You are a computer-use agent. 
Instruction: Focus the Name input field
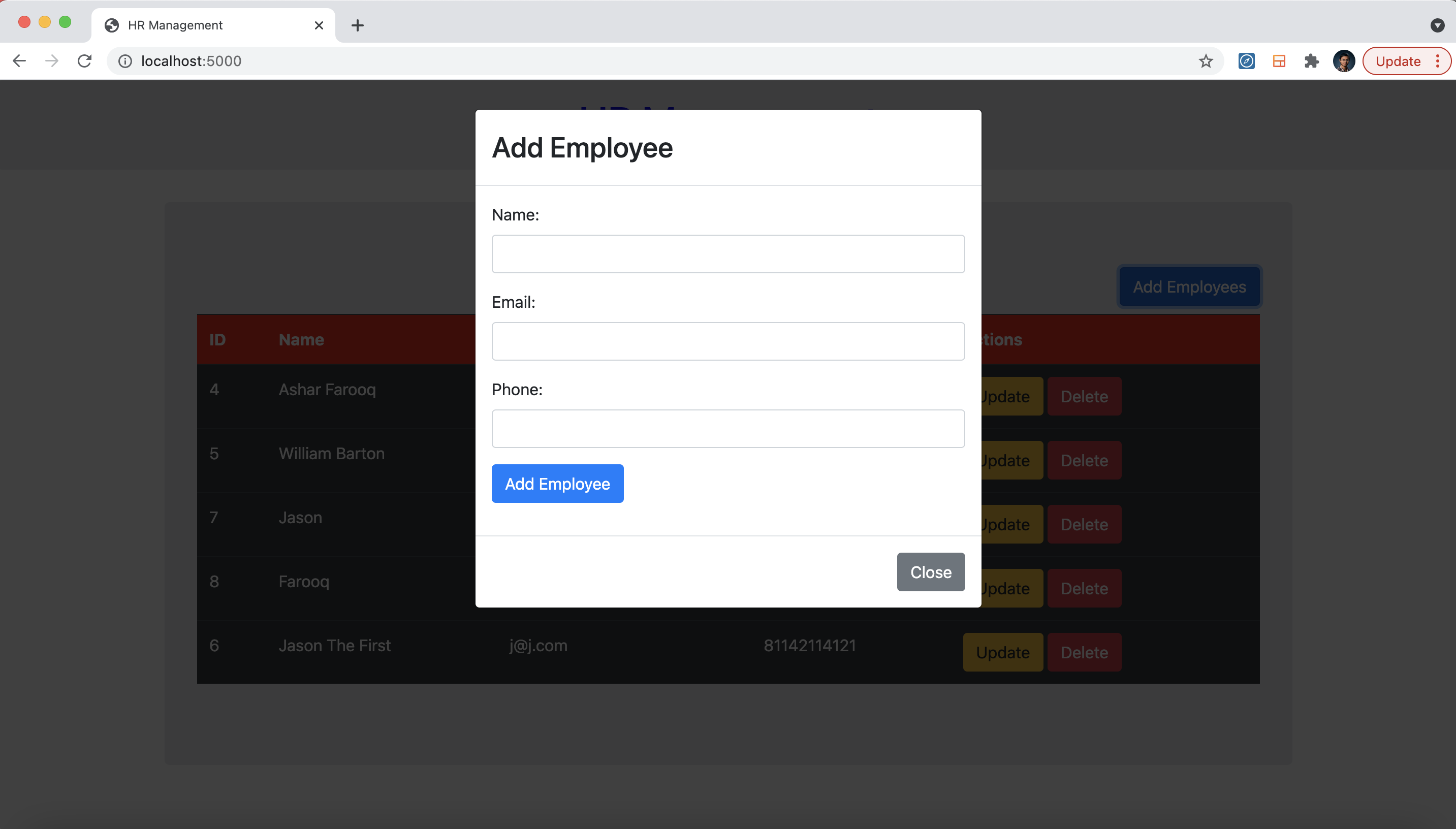727,254
